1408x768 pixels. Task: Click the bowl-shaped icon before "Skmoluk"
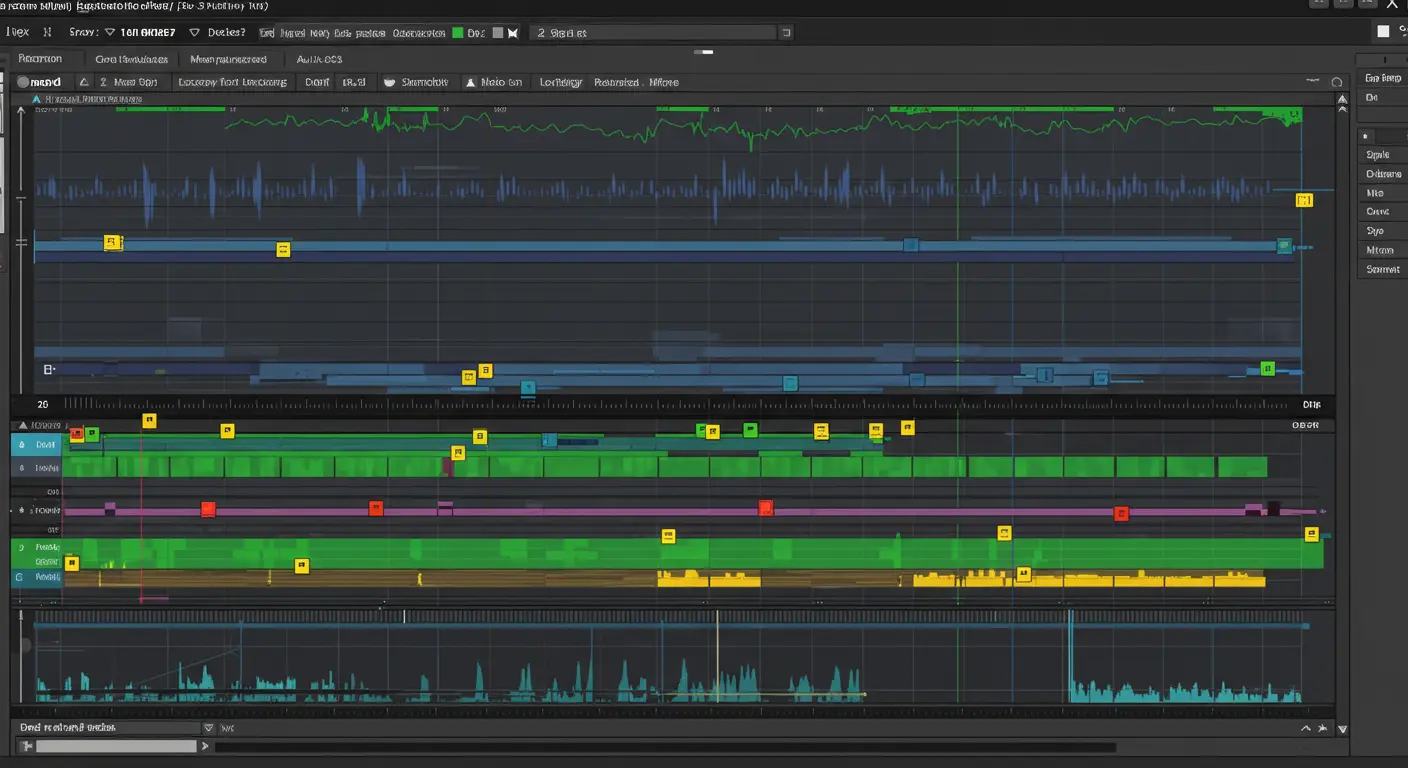click(x=389, y=82)
